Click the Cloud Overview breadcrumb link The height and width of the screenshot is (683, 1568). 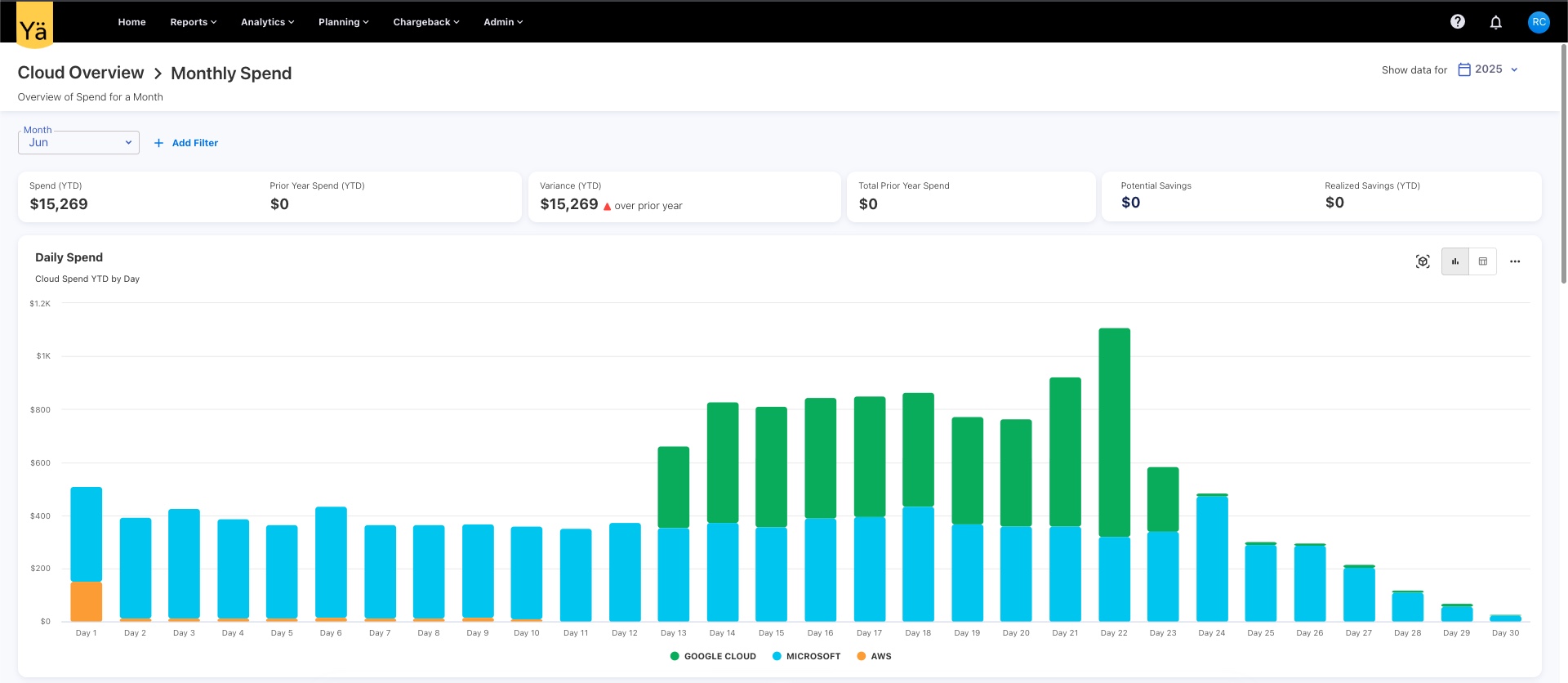tap(81, 73)
